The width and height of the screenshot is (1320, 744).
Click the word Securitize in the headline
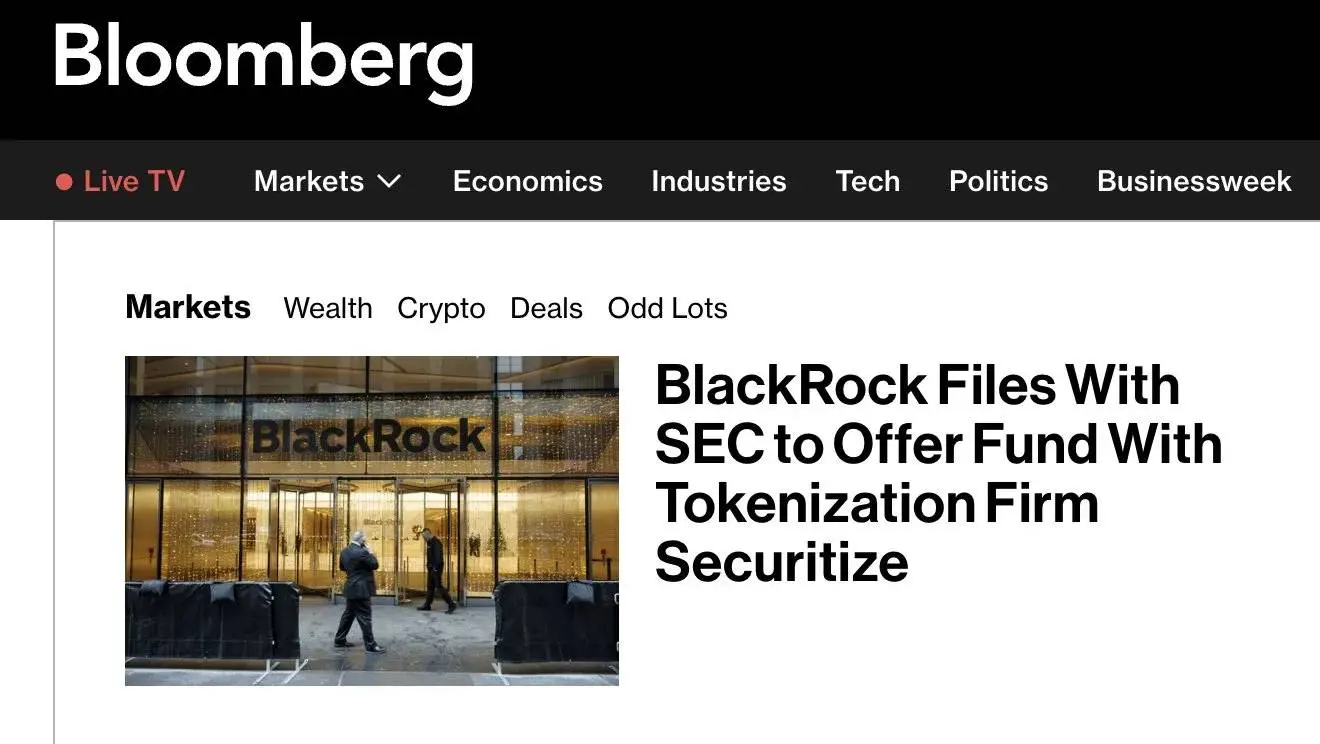[x=782, y=561]
